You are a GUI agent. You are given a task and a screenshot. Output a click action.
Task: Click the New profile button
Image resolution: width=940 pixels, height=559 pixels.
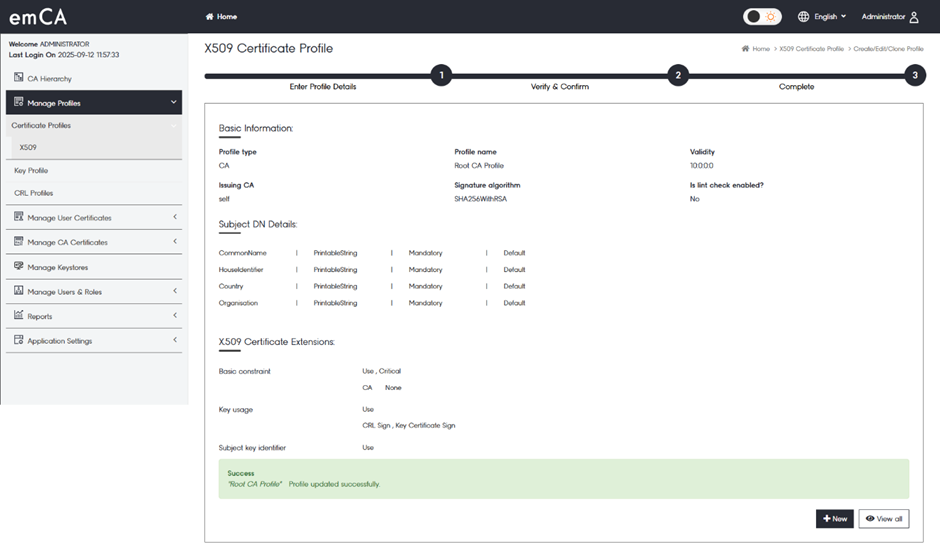click(x=835, y=519)
